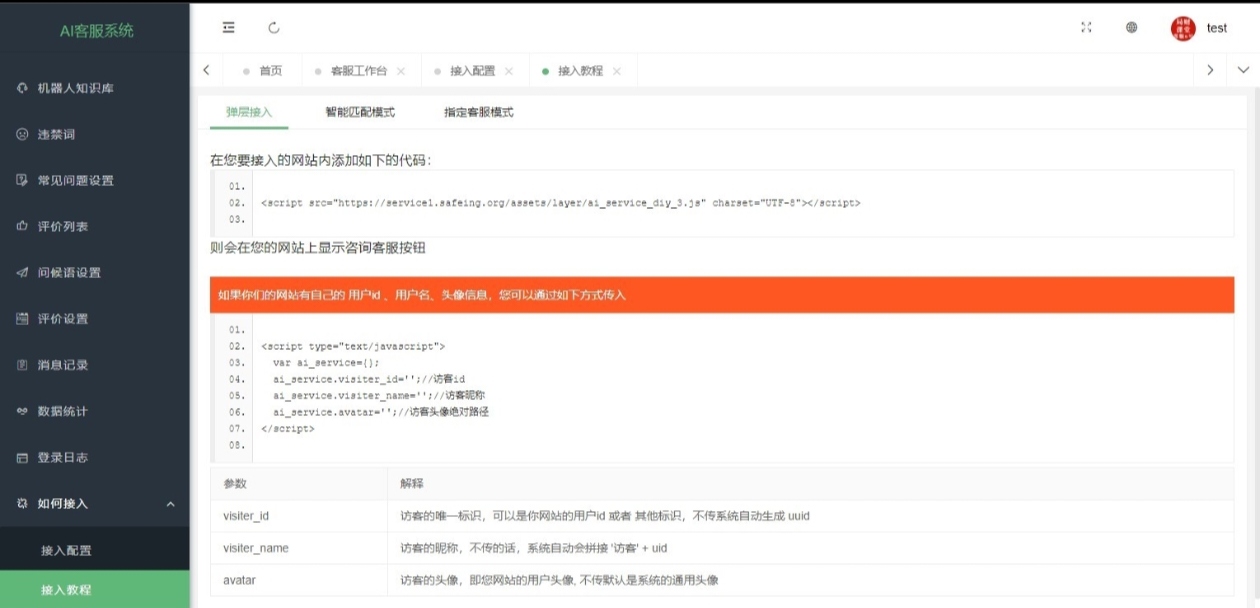Image resolution: width=1260 pixels, height=608 pixels.
Task: Click the visiter_name parameter cell
Action: (x=299, y=548)
